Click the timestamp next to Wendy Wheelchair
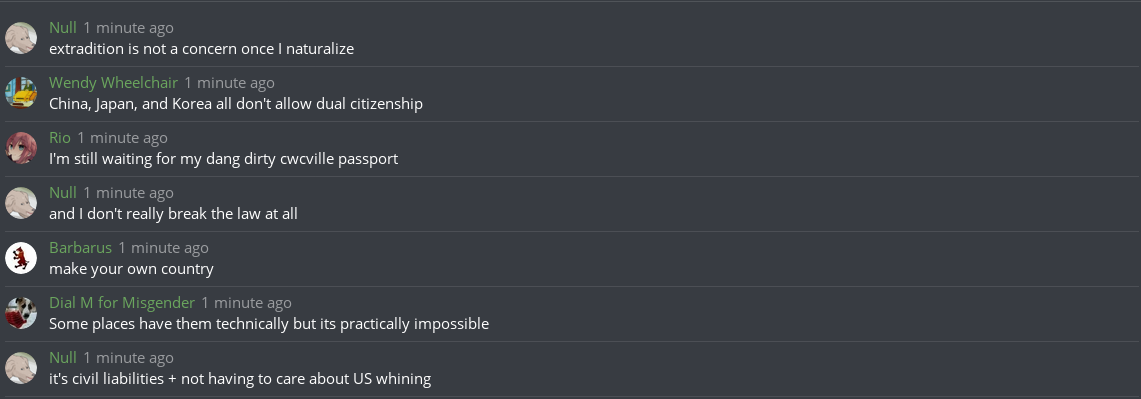The image size is (1141, 399). [x=229, y=83]
